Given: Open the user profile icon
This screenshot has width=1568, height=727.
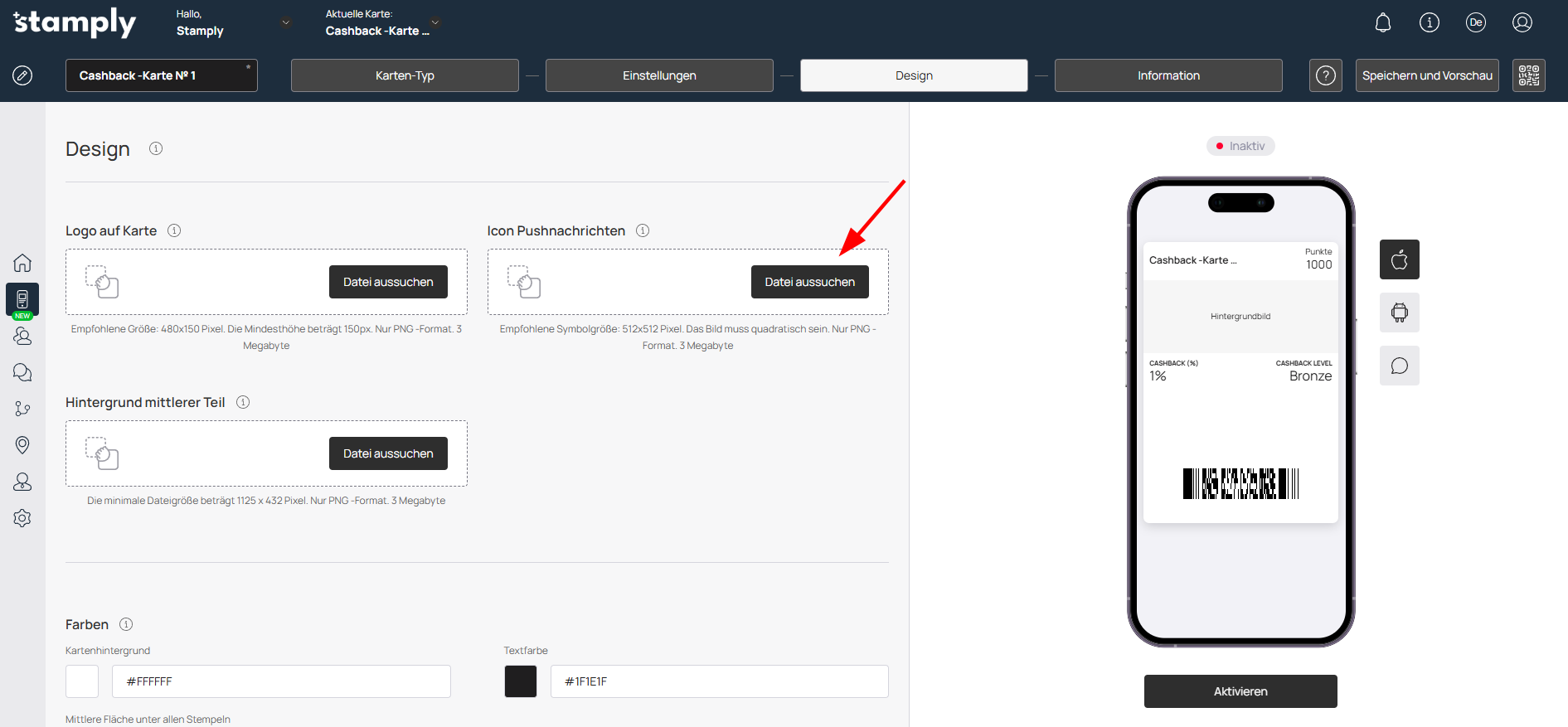Looking at the screenshot, I should (x=1522, y=23).
